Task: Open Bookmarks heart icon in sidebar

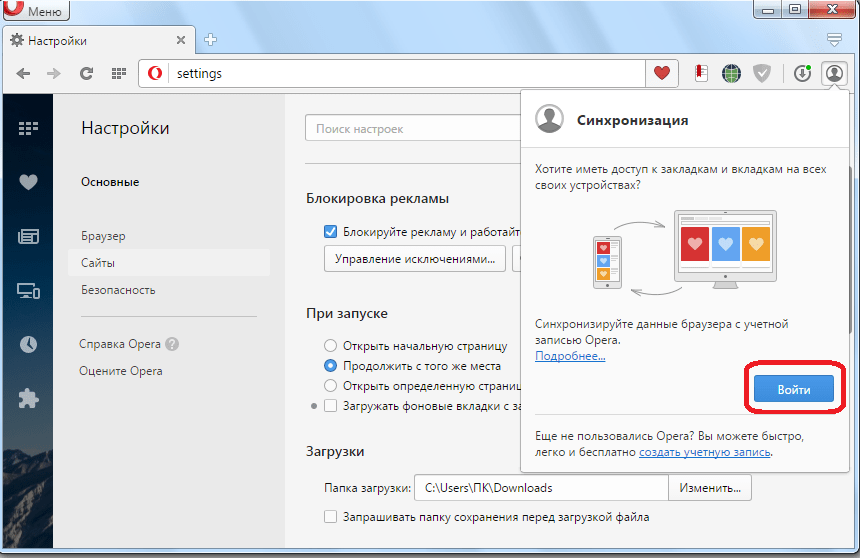Action: click(x=28, y=182)
